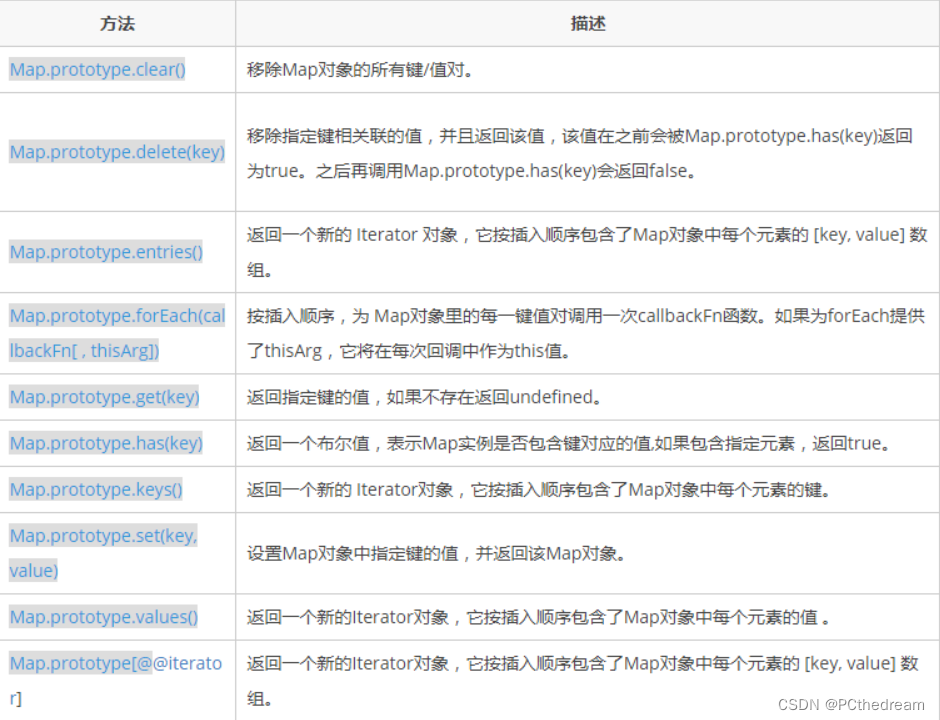The width and height of the screenshot is (940, 720).
Task: Click the values() description ending 每个元素的值
Action: pyautogui.click(x=538, y=617)
